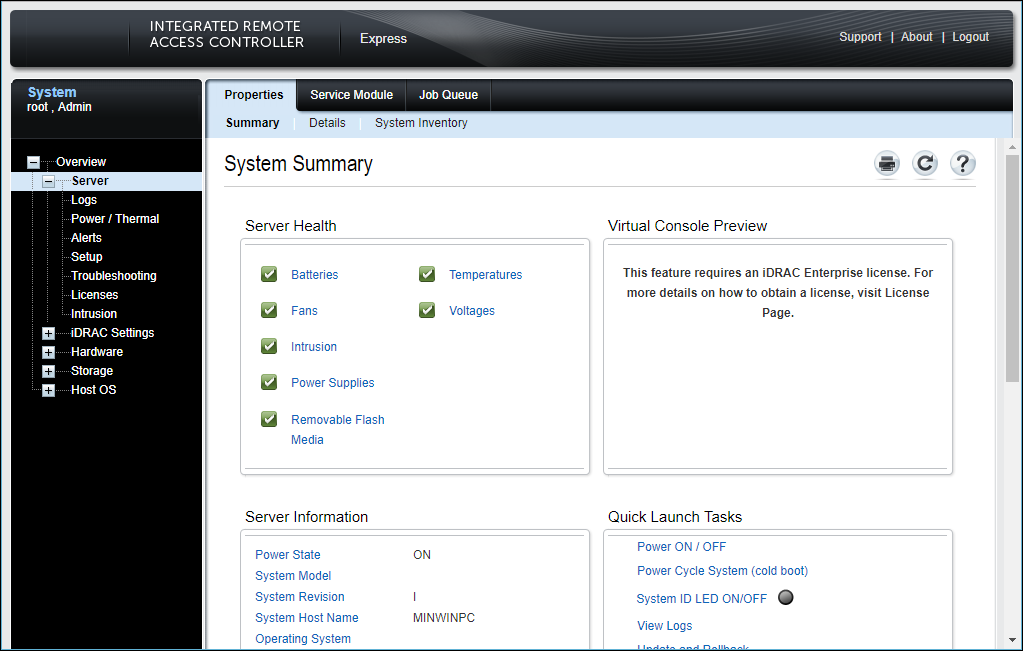Click the Fans green check icon
The height and width of the screenshot is (651, 1023).
269,310
